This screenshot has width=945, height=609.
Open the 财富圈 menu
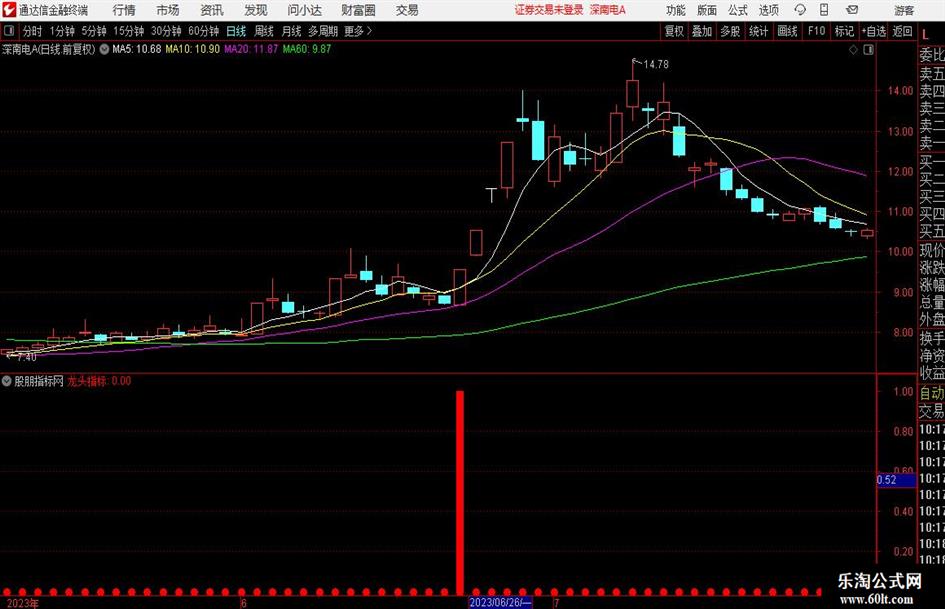(x=358, y=10)
